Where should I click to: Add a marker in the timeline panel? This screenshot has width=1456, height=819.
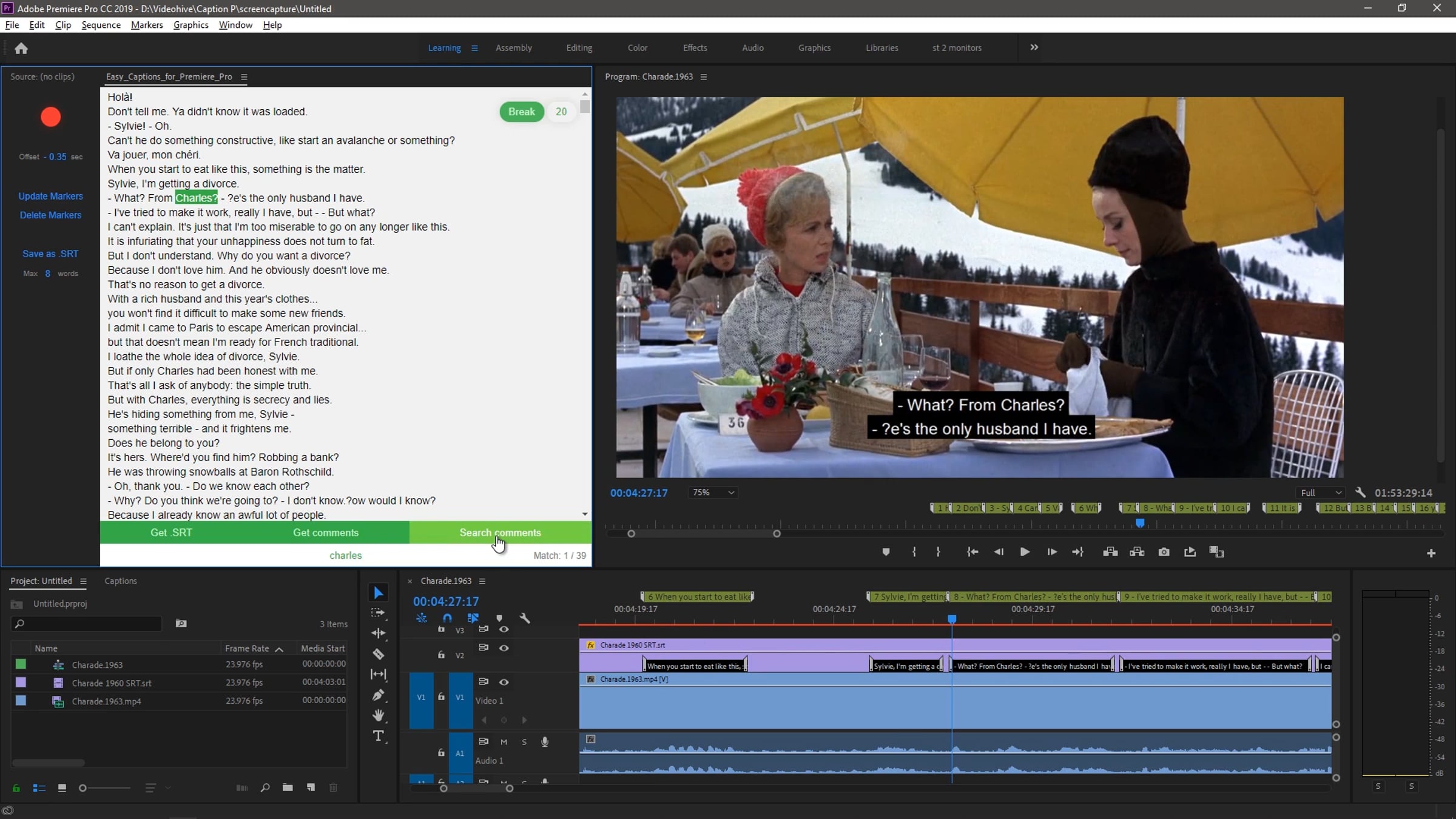(499, 618)
